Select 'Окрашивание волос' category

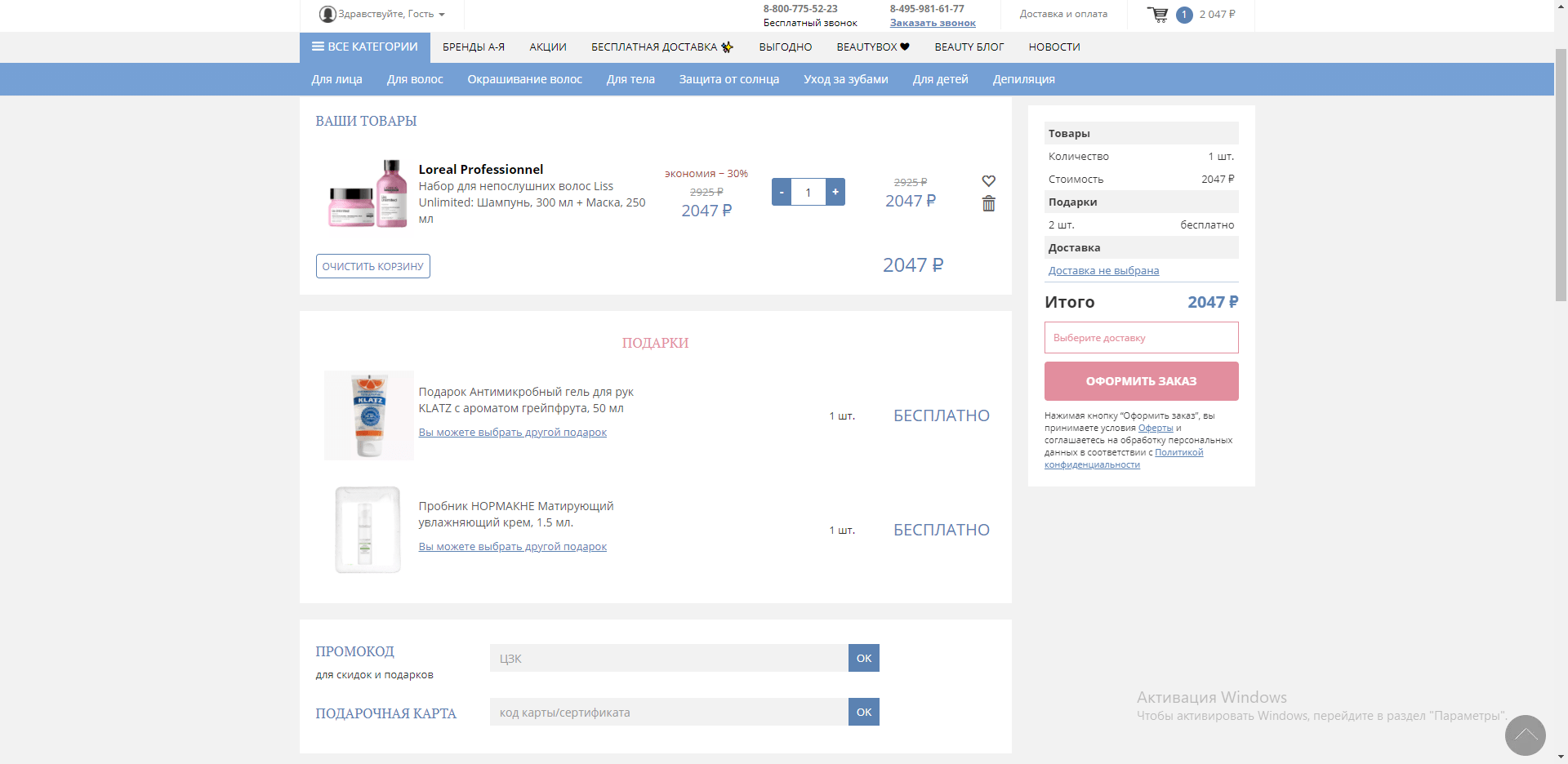(x=524, y=79)
